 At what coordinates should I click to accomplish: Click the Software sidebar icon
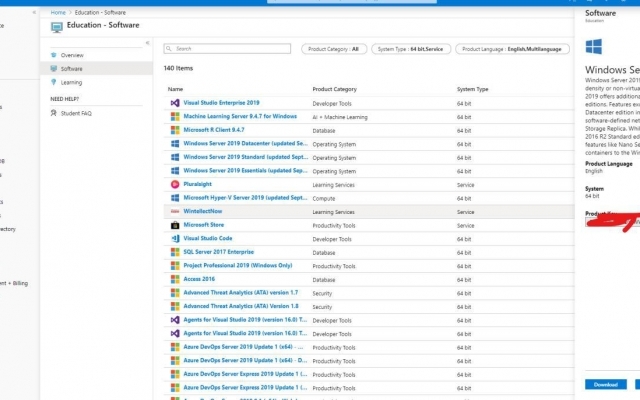tap(53, 68)
